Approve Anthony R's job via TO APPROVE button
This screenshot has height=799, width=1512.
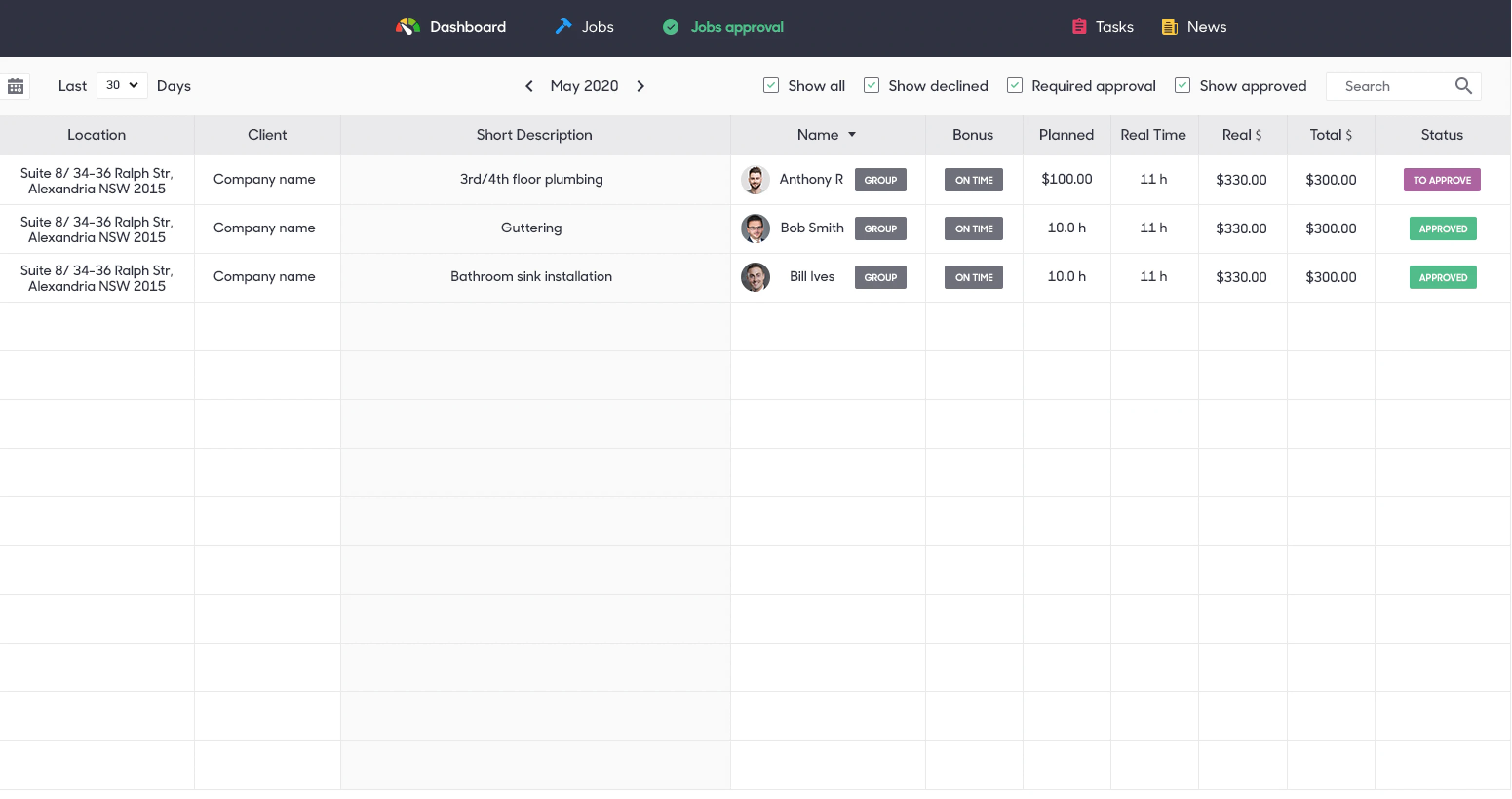1441,179
